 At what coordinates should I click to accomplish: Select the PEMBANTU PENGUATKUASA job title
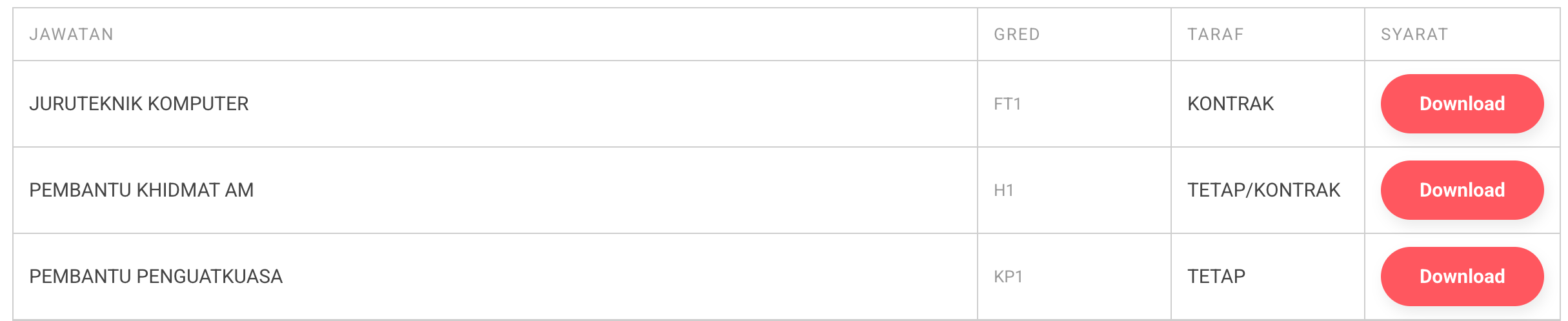[x=156, y=277]
